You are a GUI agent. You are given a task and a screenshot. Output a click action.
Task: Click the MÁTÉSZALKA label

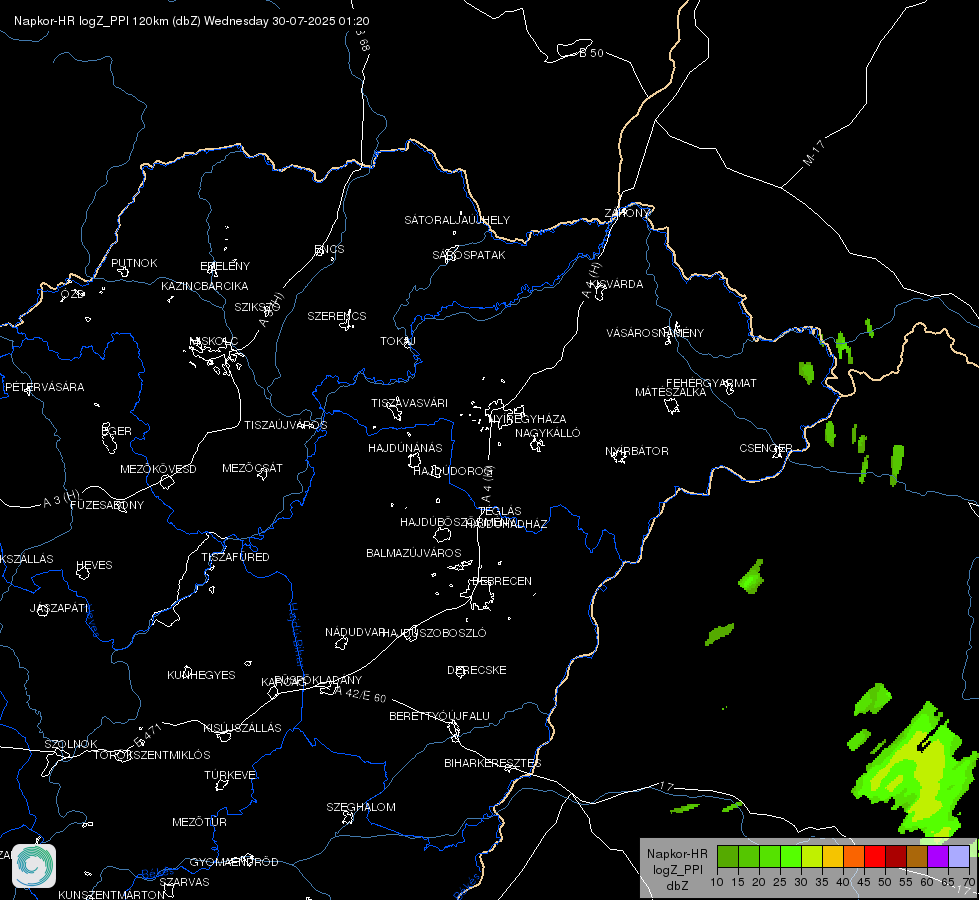(671, 392)
